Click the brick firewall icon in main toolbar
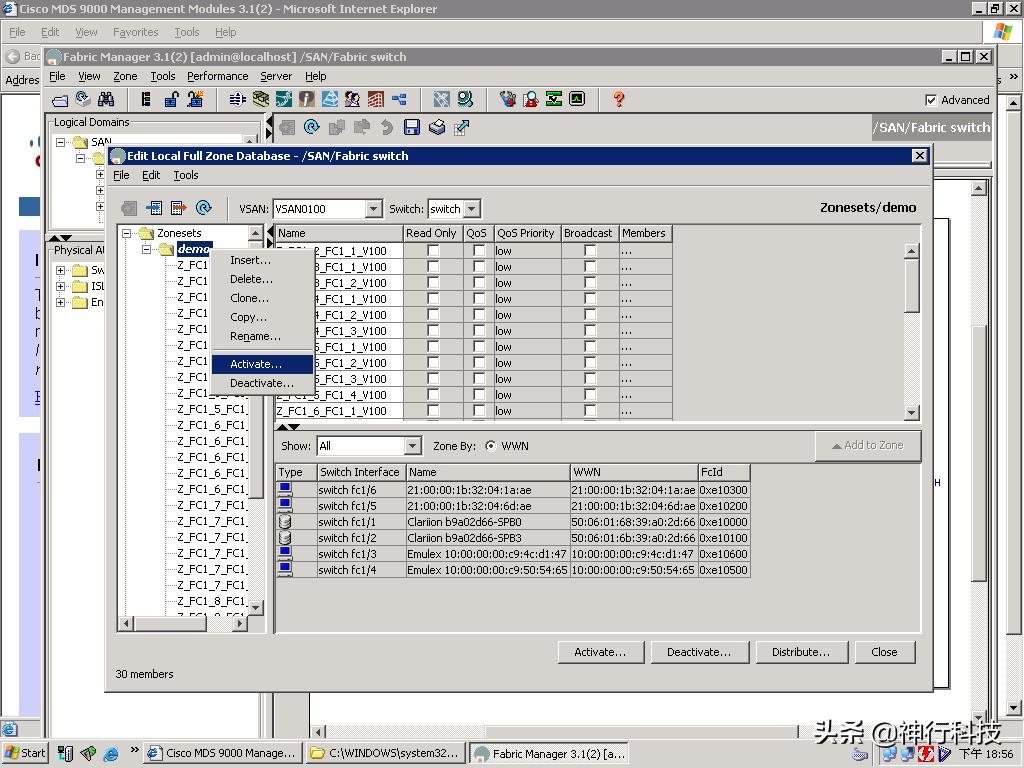Image resolution: width=1024 pixels, height=768 pixels. [375, 99]
